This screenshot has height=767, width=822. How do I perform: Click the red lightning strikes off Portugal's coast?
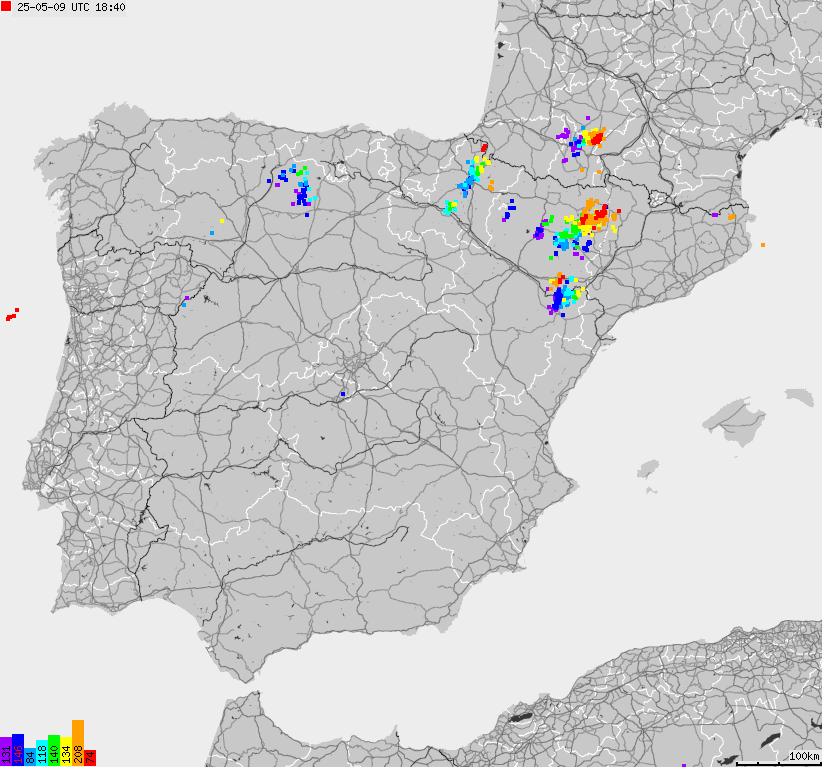(x=12, y=315)
